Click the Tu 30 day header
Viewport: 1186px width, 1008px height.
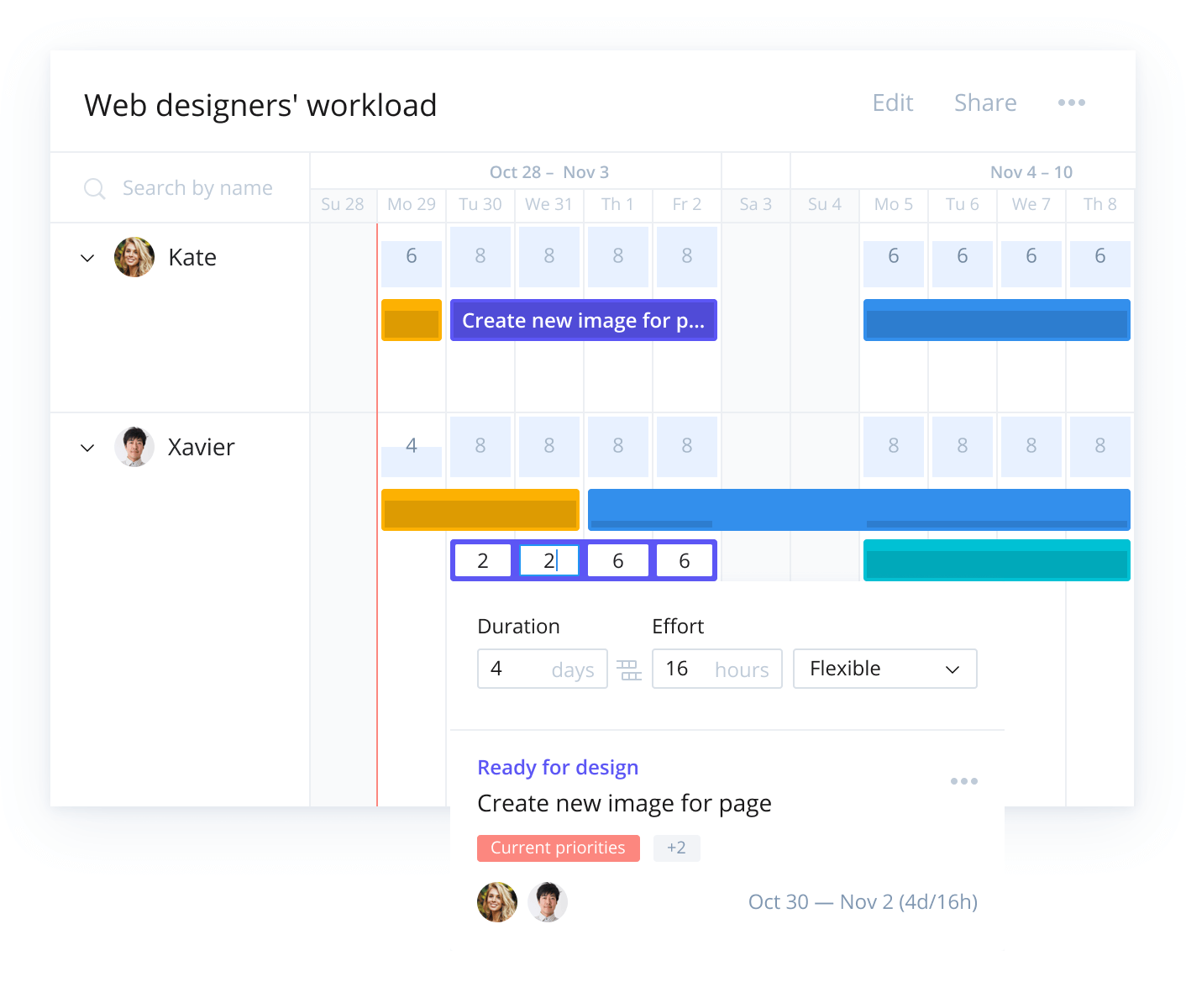480,204
